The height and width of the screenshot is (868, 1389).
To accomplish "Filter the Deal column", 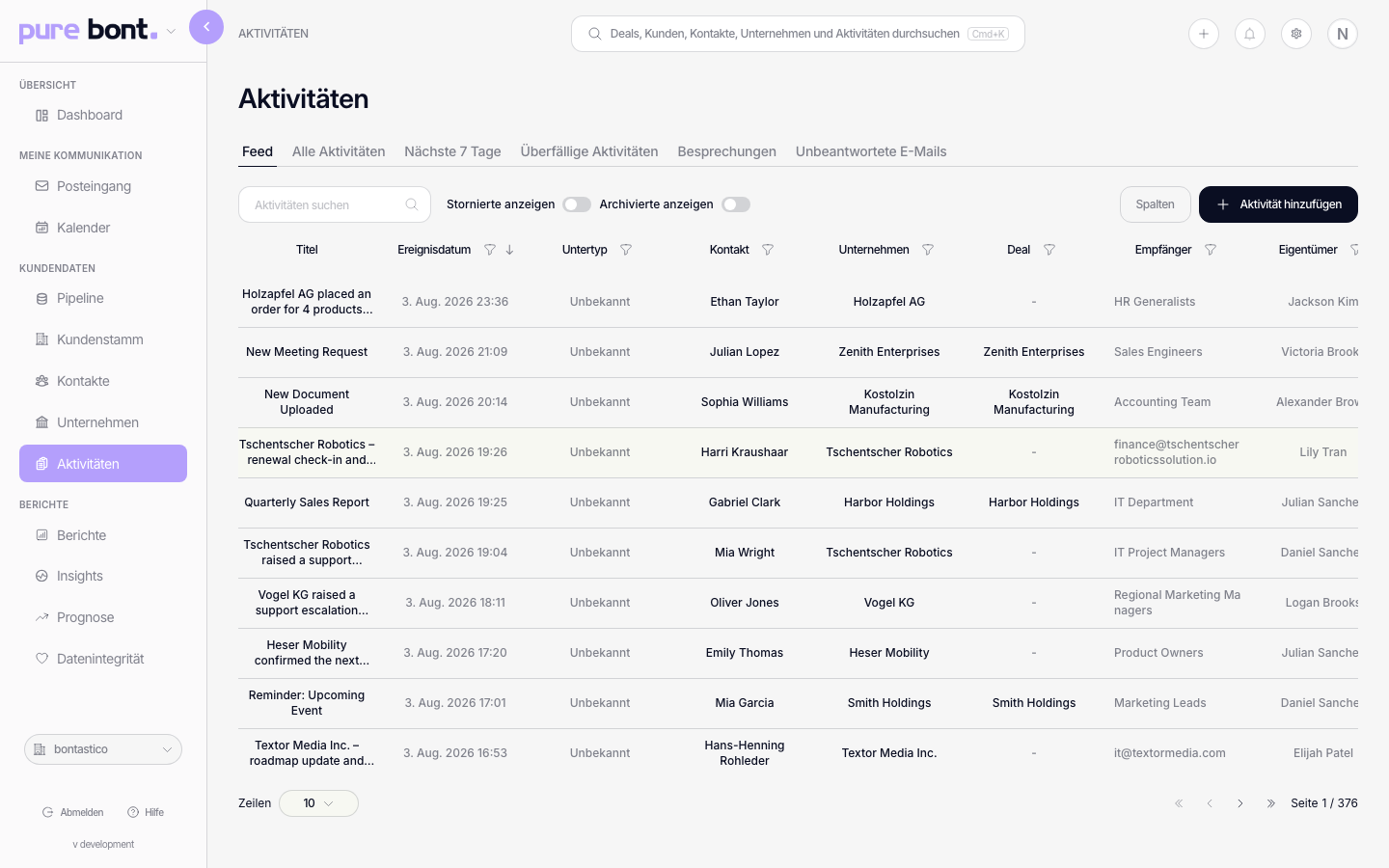I will pyautogui.click(x=1049, y=250).
